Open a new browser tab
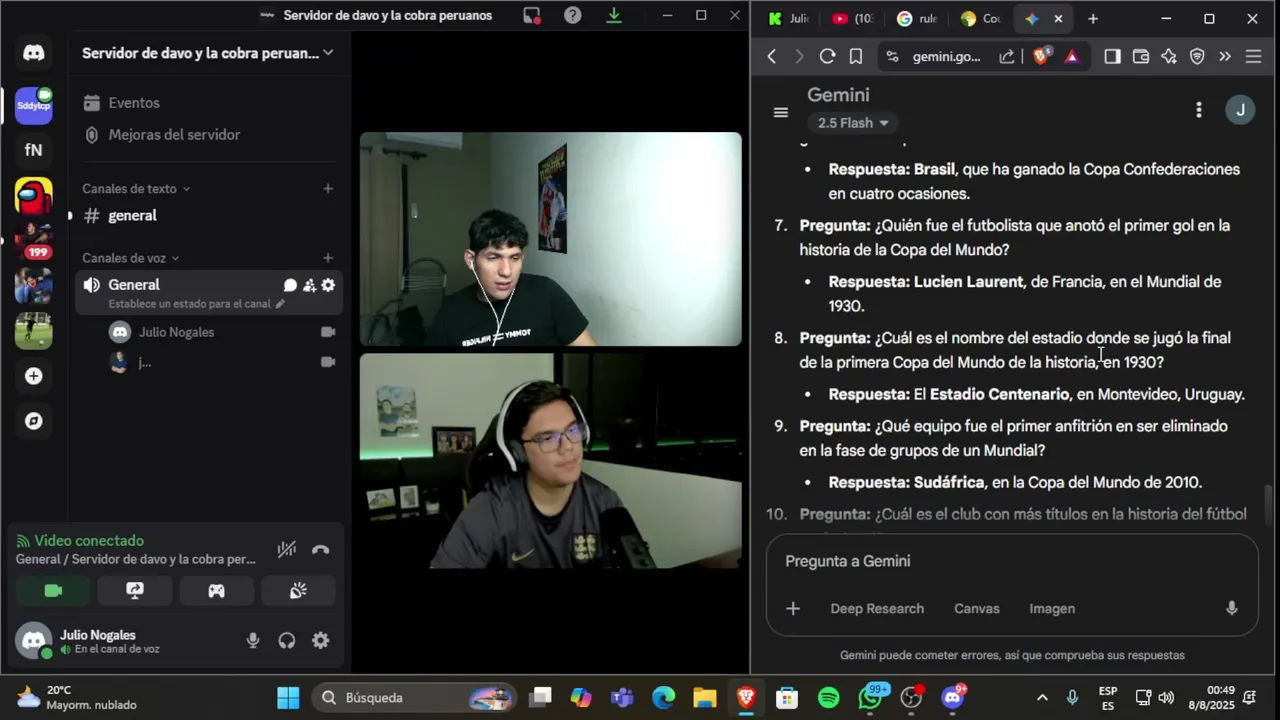The image size is (1280, 720). click(x=1093, y=18)
